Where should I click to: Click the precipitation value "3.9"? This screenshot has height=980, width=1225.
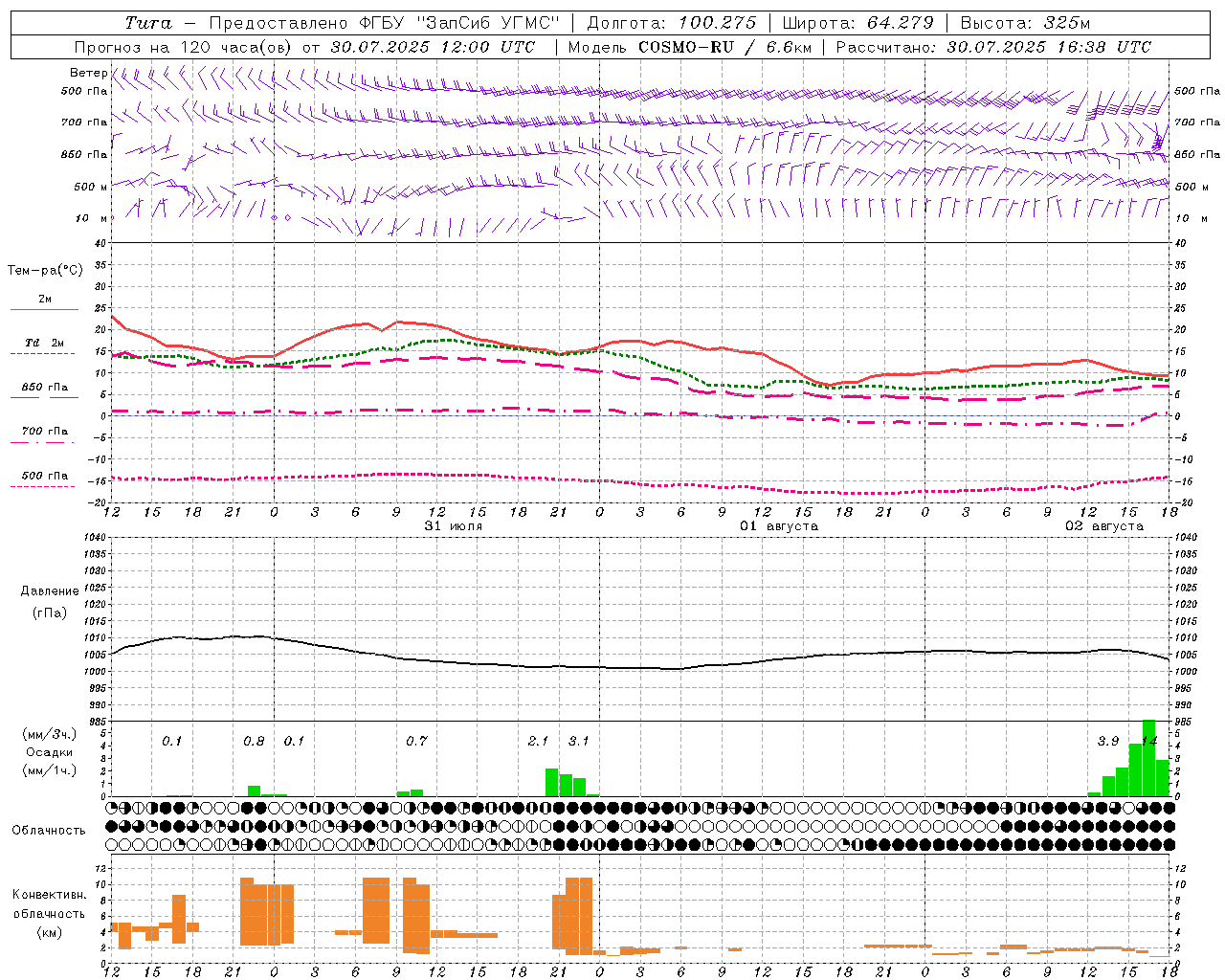pos(1108,742)
